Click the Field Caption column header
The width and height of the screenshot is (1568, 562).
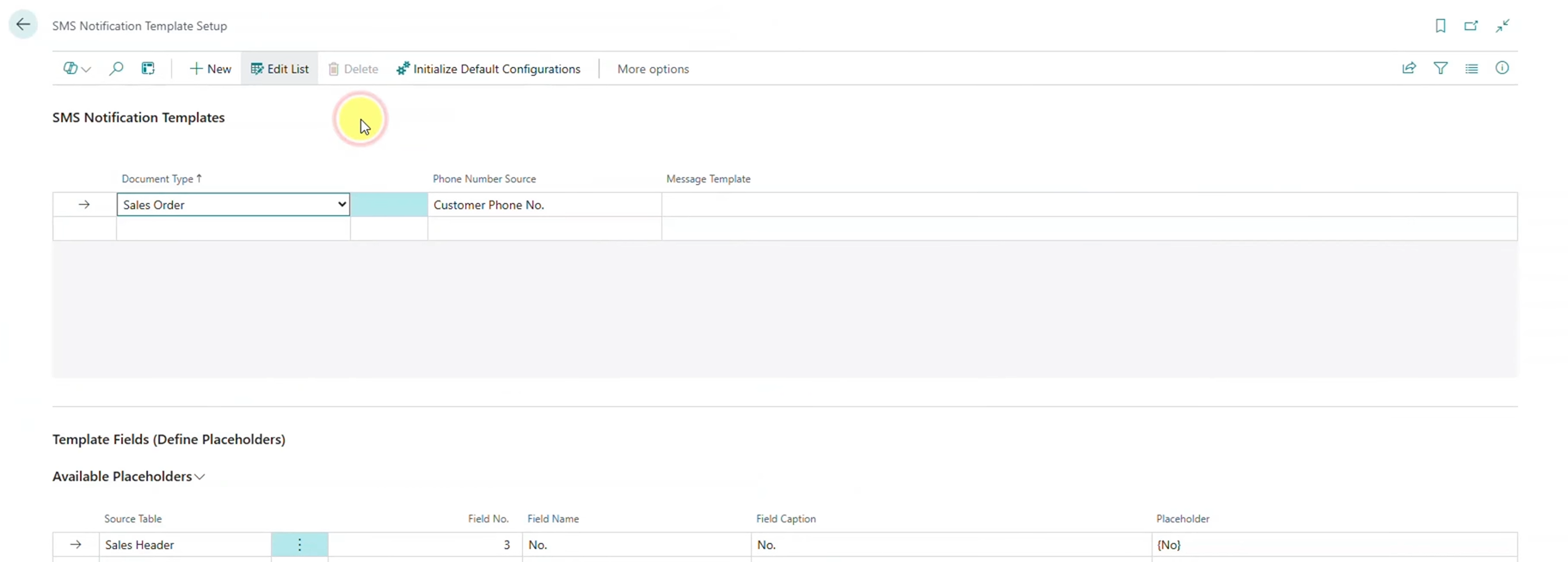click(x=786, y=519)
